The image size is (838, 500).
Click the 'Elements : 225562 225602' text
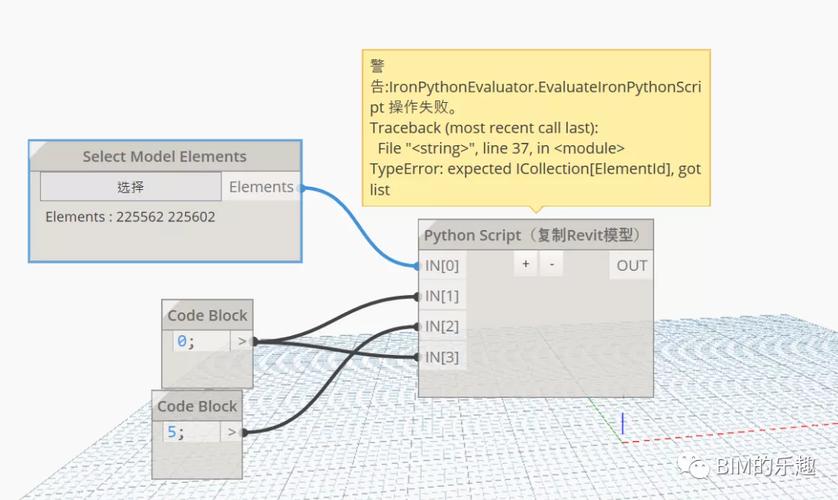click(130, 217)
